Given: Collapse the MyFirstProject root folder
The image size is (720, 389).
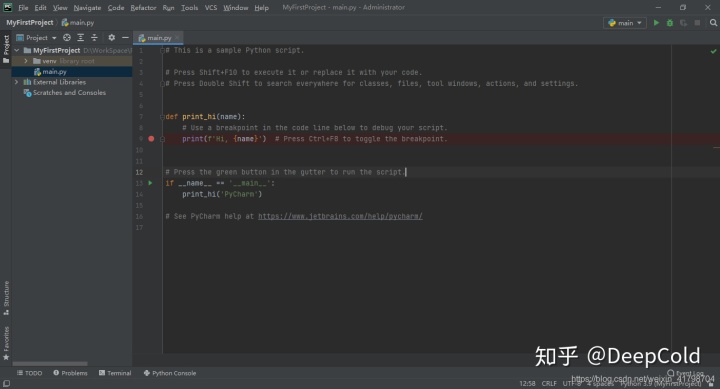Looking at the screenshot, I should click(17, 50).
